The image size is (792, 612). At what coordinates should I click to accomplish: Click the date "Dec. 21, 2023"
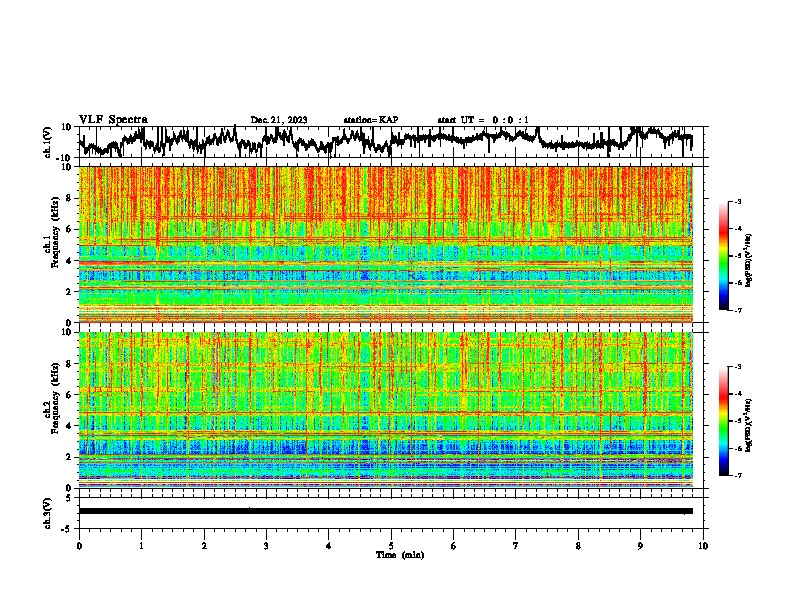click(279, 120)
